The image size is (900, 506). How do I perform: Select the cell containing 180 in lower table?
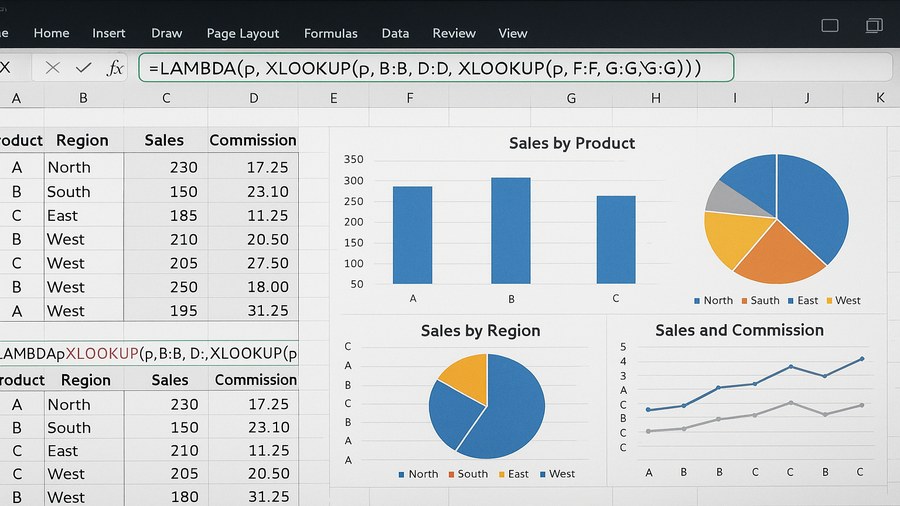tap(166, 496)
